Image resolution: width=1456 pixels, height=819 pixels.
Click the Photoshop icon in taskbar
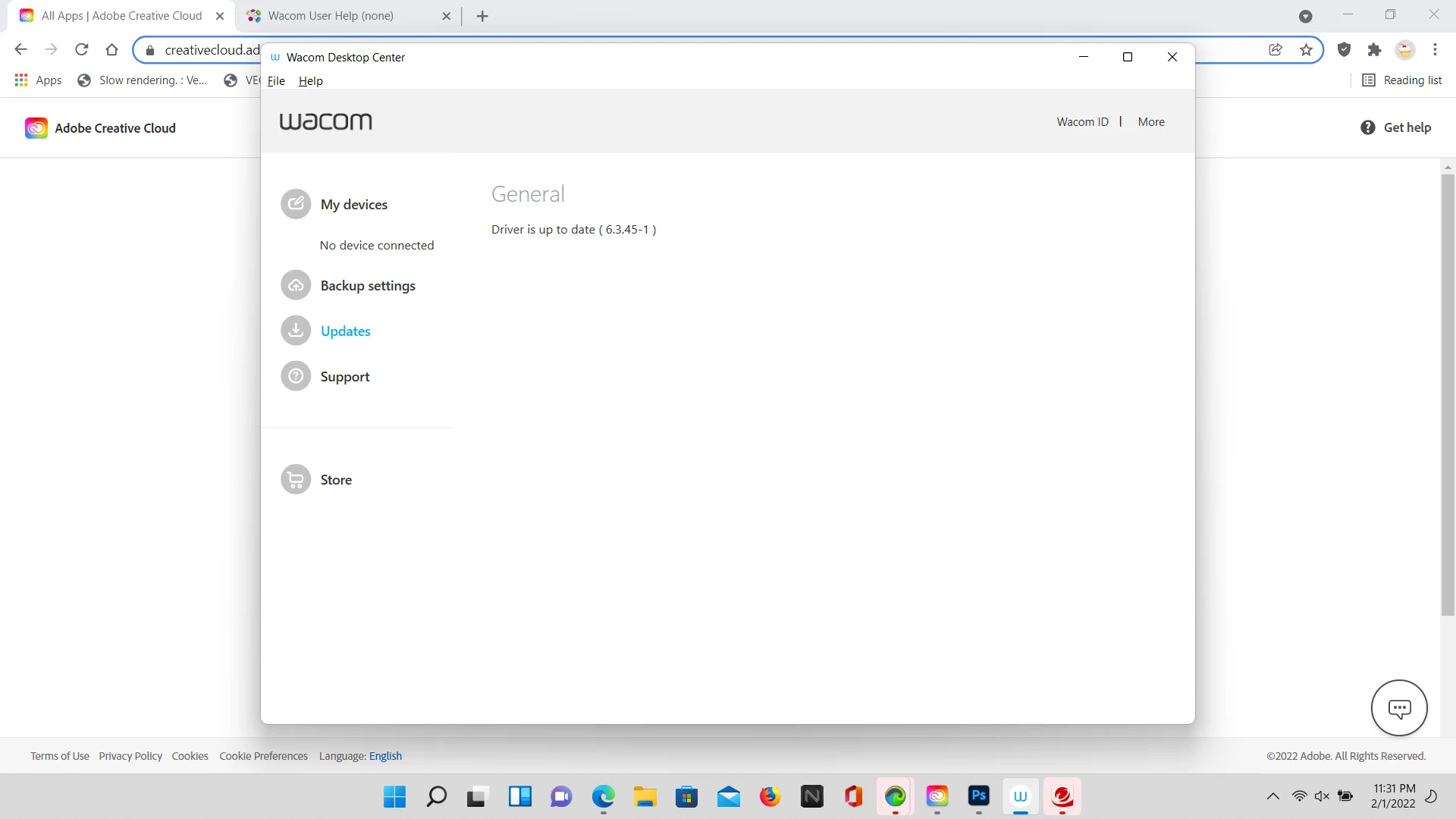tap(978, 796)
